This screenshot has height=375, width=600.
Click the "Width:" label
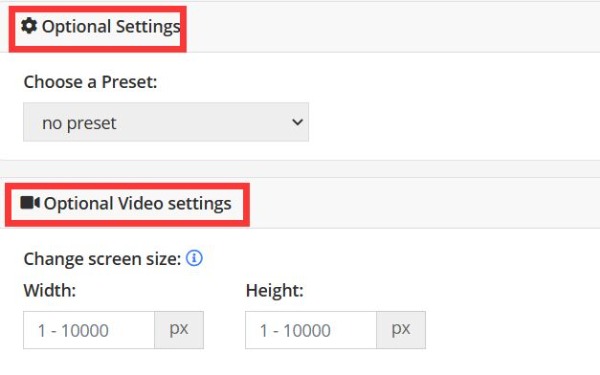click(x=50, y=290)
